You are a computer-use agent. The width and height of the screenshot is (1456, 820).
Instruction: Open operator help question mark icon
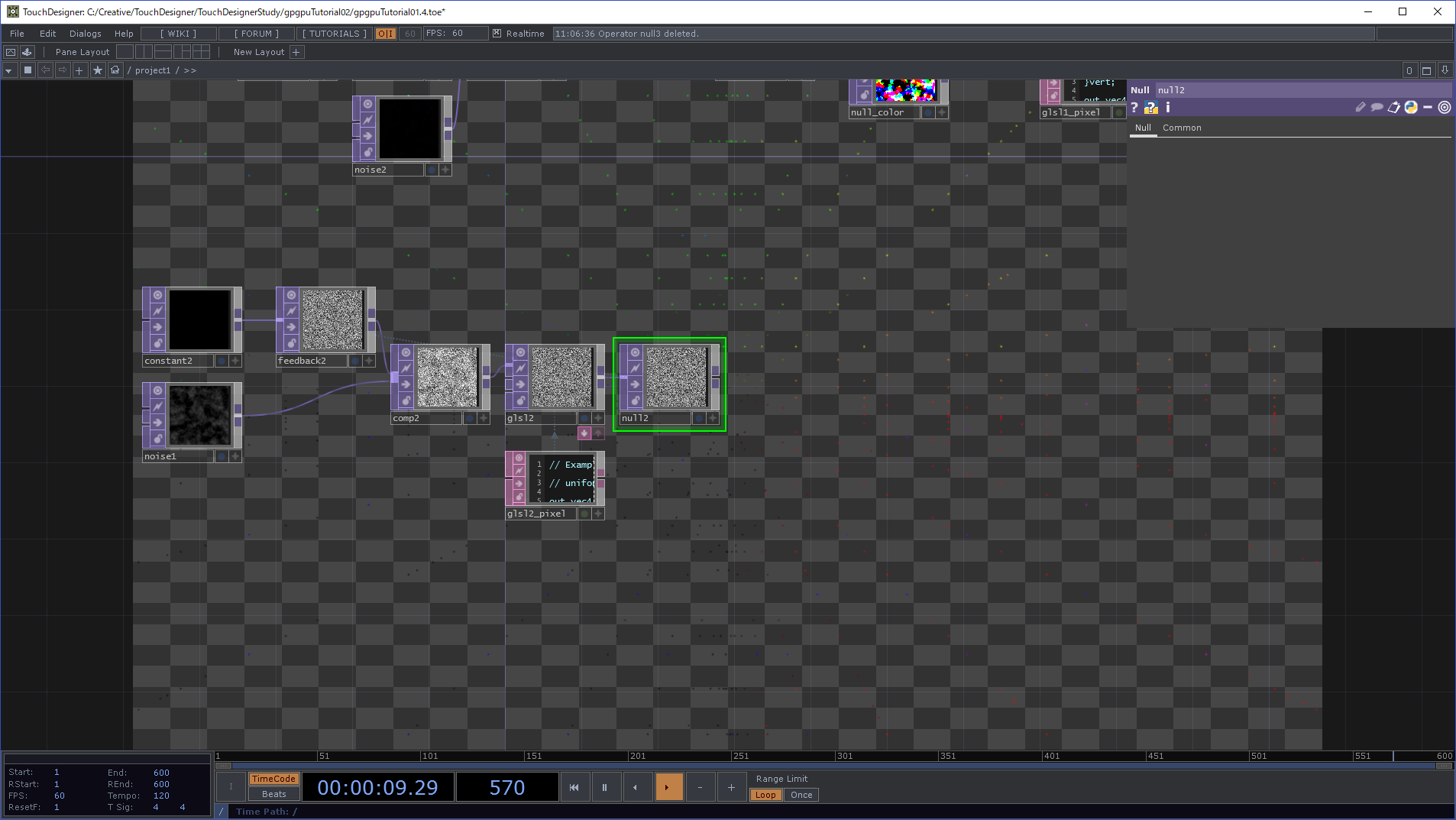pyautogui.click(x=1134, y=108)
